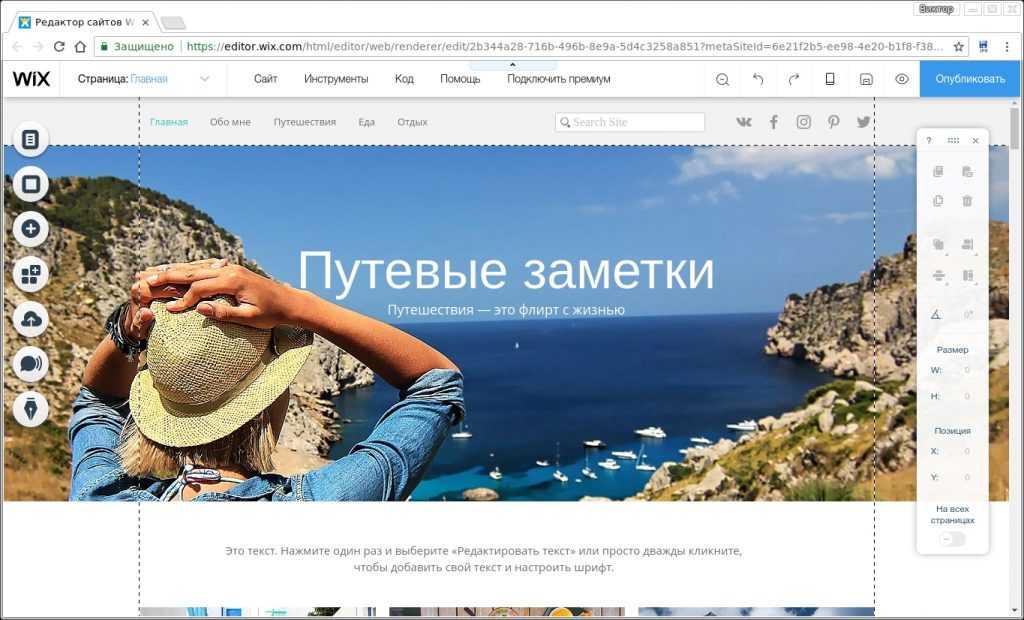This screenshot has width=1024, height=620.
Task: Collapse the top bar using the up arrow
Action: [x=512, y=65]
